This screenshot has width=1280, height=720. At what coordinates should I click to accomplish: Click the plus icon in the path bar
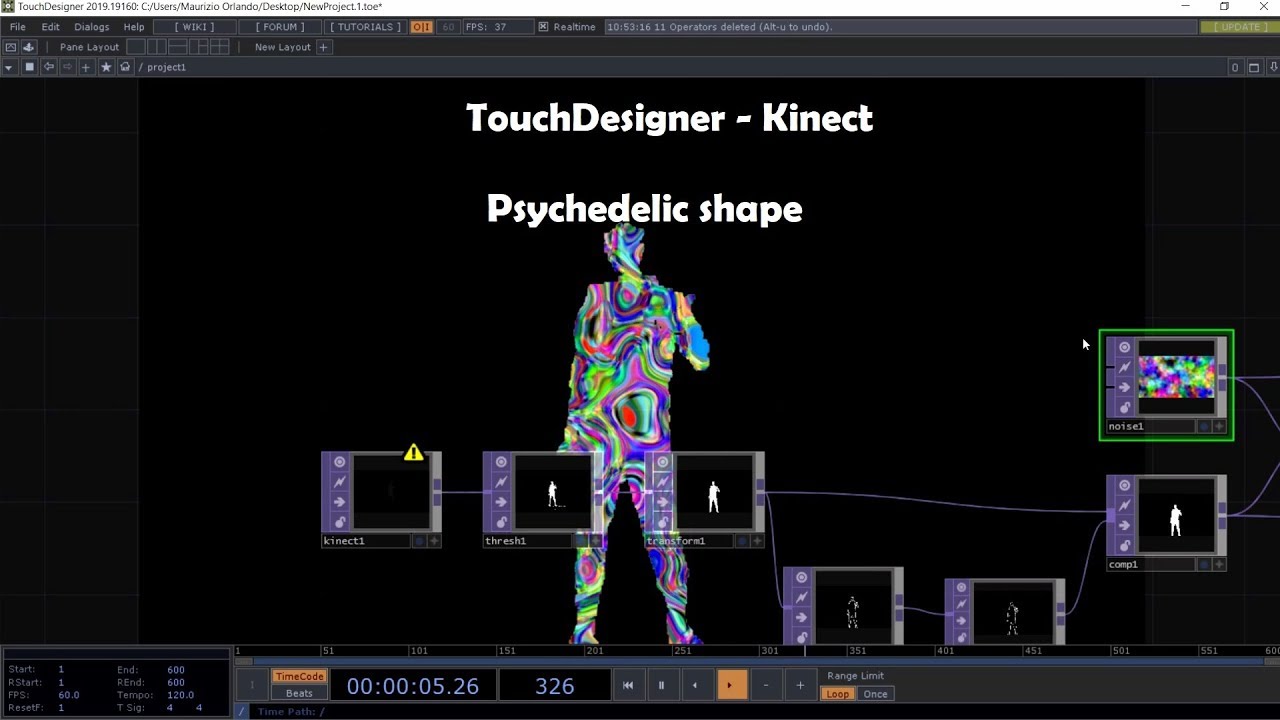point(86,67)
